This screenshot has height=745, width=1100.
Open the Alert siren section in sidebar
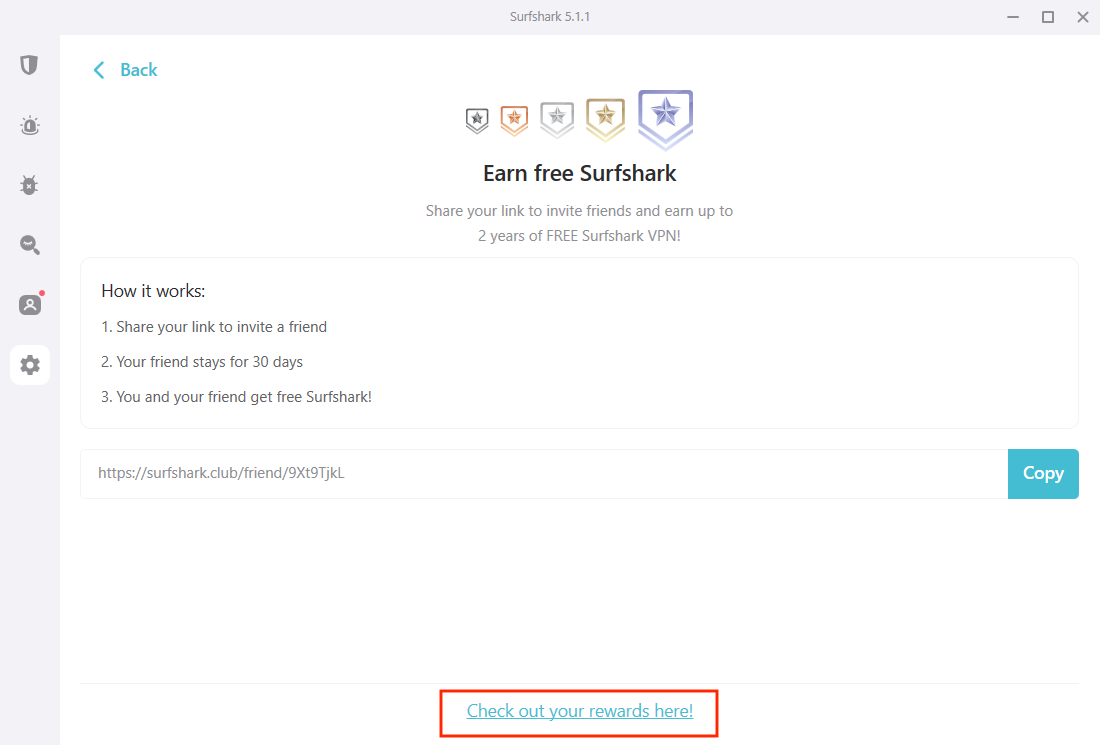tap(29, 126)
